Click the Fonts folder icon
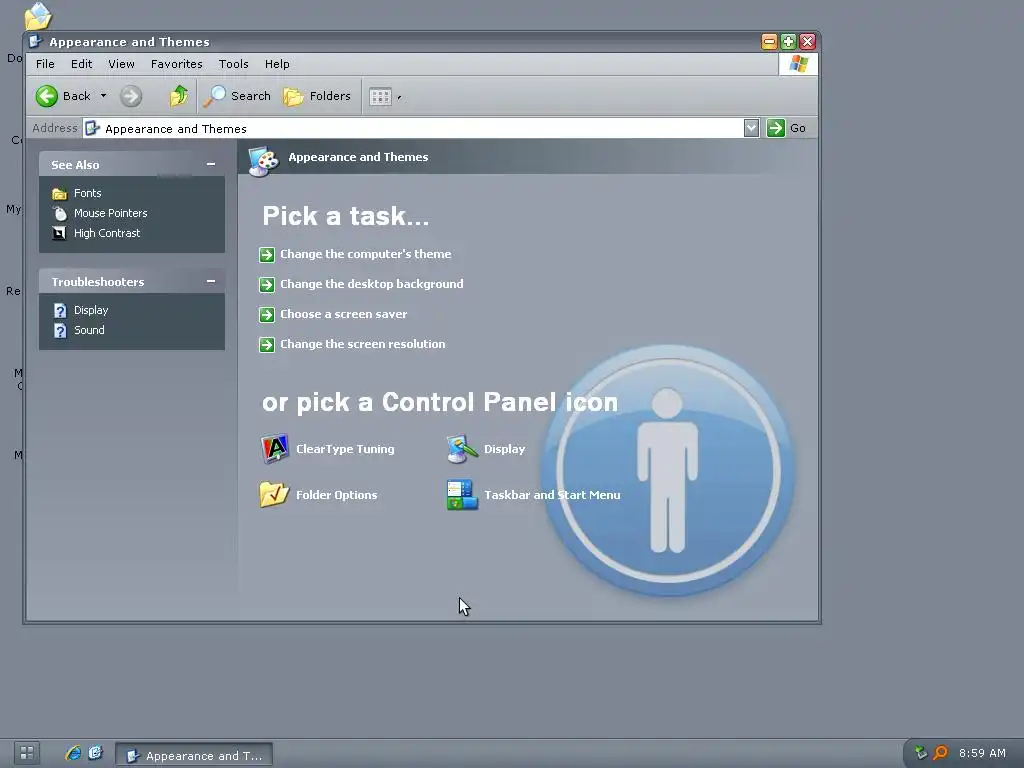The image size is (1024, 768). point(59,194)
